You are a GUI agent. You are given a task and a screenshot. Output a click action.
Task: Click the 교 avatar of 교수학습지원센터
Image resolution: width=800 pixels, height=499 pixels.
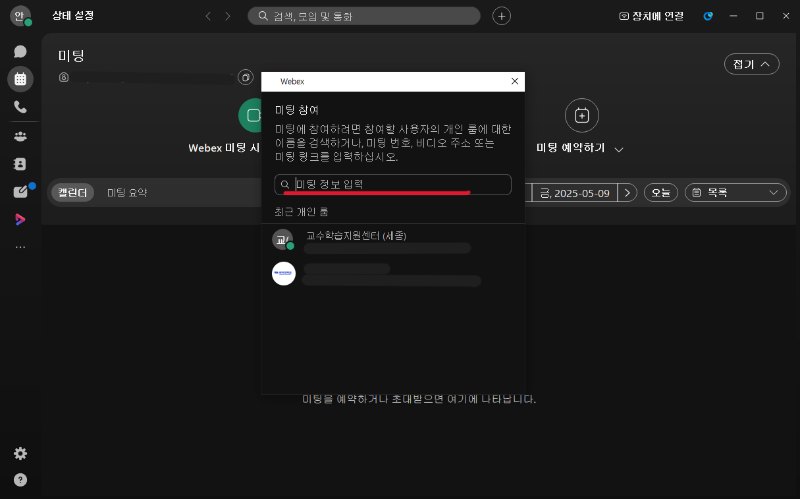283,240
